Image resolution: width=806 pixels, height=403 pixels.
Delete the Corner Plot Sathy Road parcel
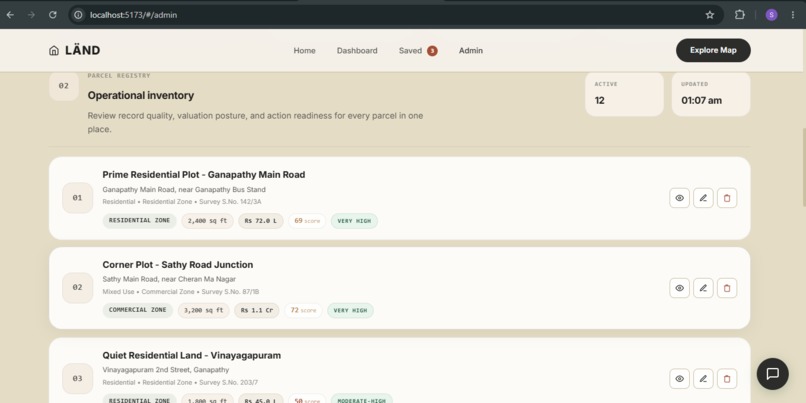point(727,288)
